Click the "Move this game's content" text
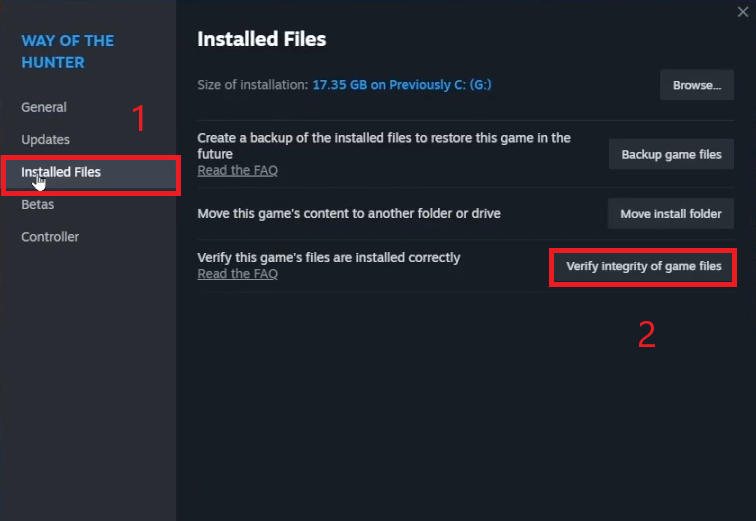This screenshot has width=756, height=521. (x=349, y=213)
